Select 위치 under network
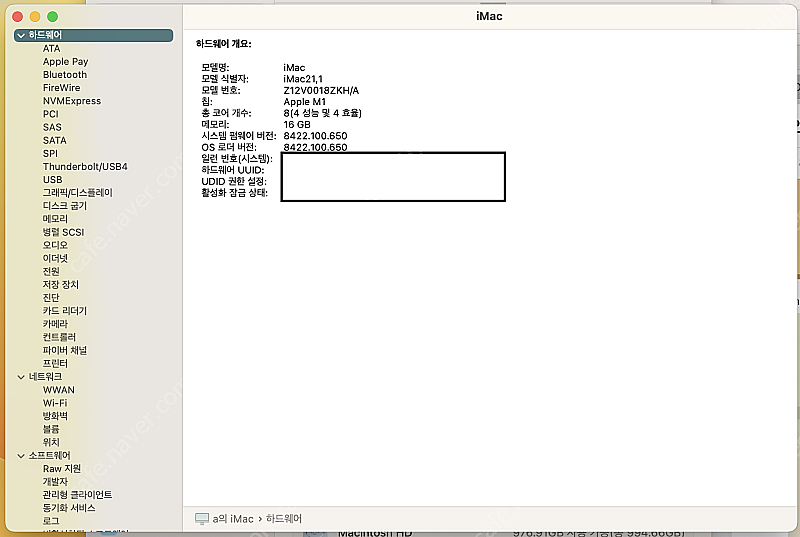Image resolution: width=800 pixels, height=537 pixels. pyautogui.click(x=51, y=443)
